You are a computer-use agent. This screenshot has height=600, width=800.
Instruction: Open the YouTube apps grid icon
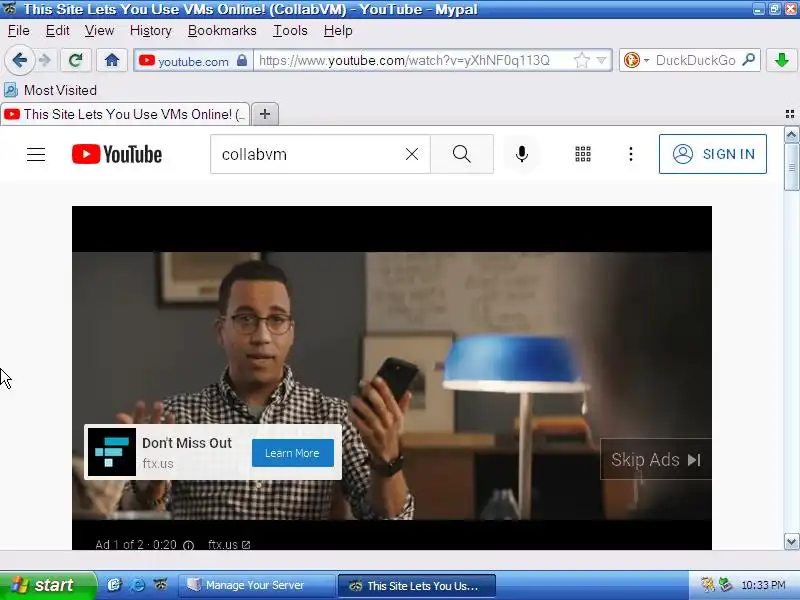pyautogui.click(x=583, y=154)
